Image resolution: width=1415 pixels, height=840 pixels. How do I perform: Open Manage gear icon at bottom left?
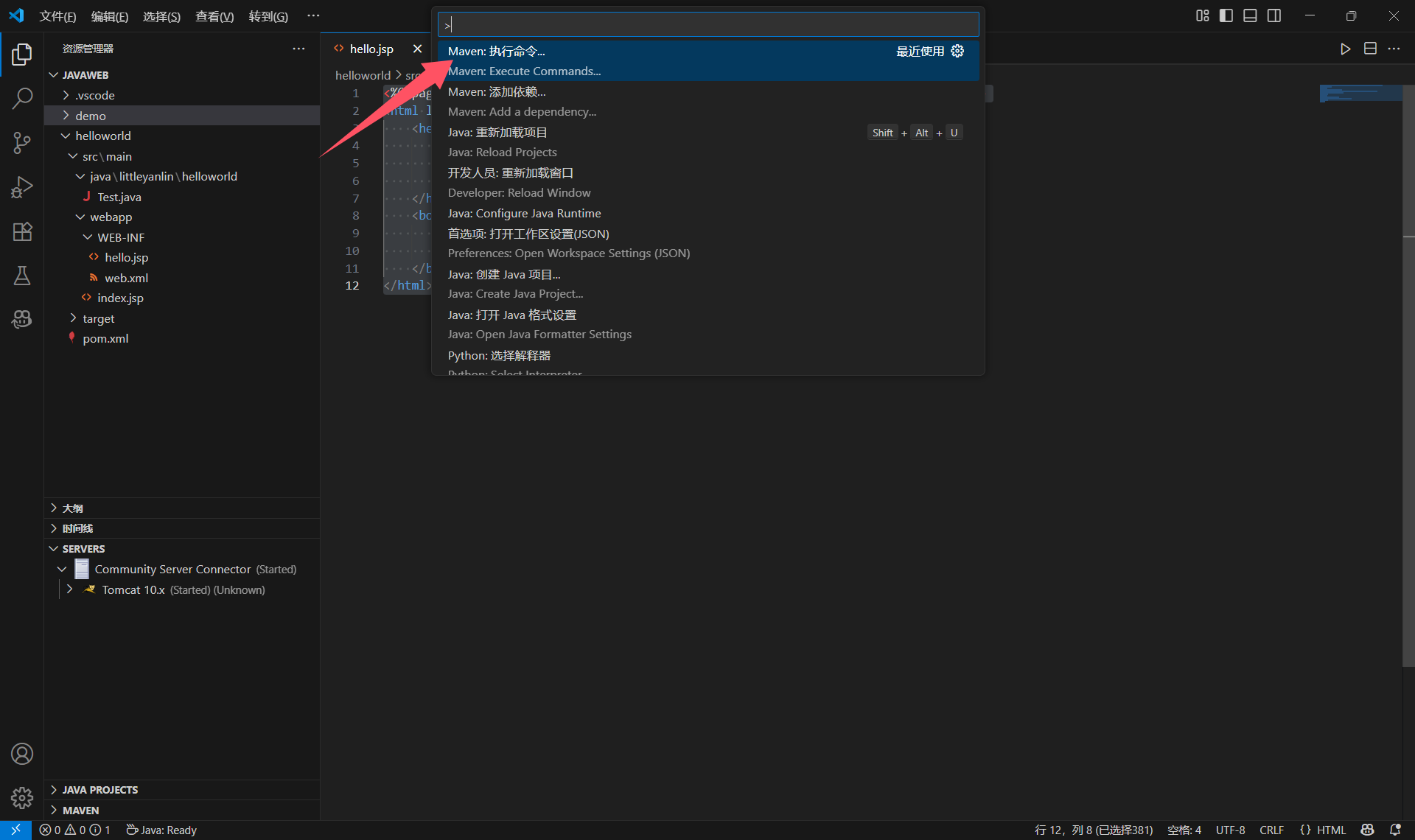point(22,797)
